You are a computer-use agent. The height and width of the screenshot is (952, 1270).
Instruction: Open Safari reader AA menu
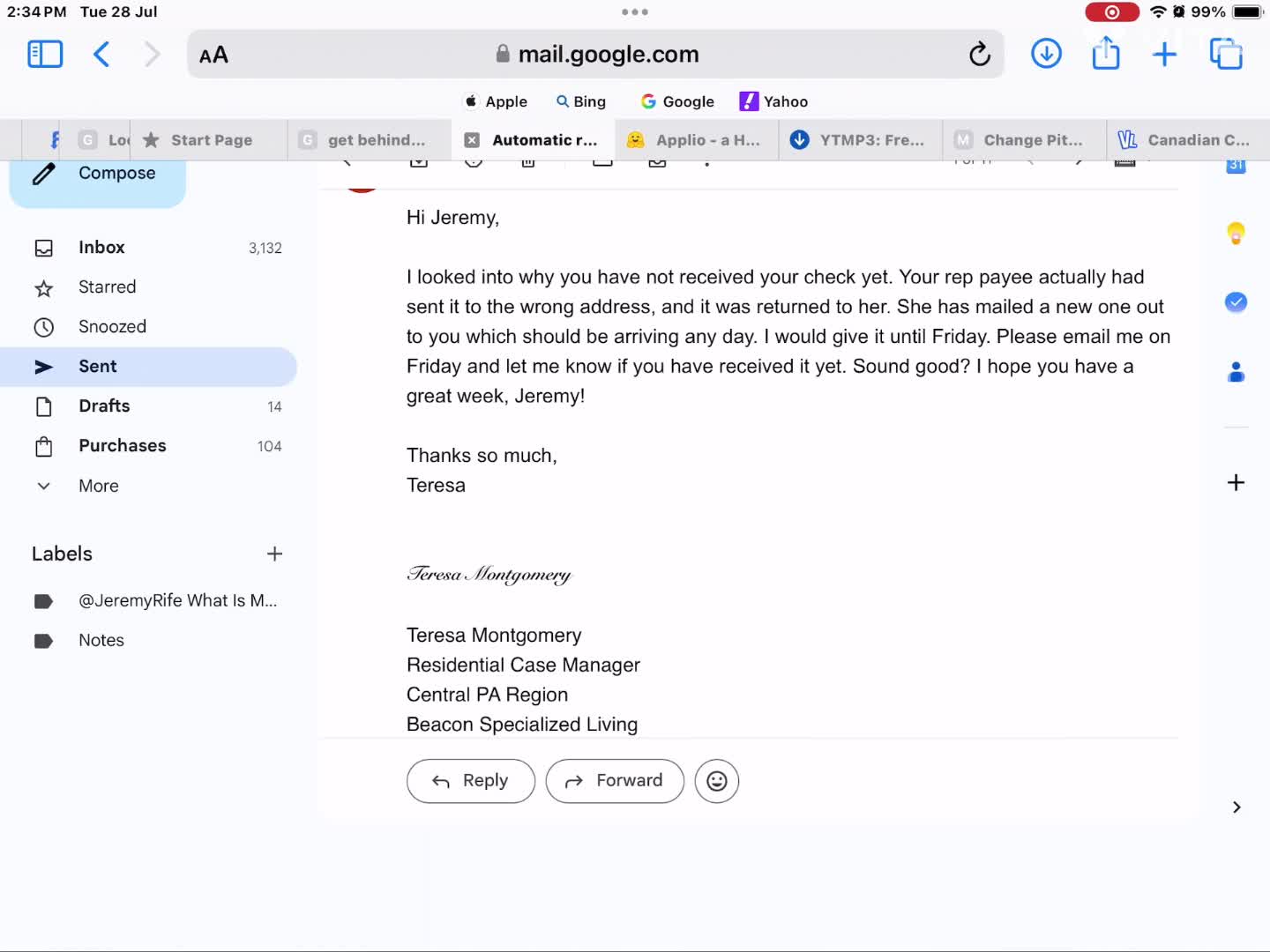tap(213, 55)
